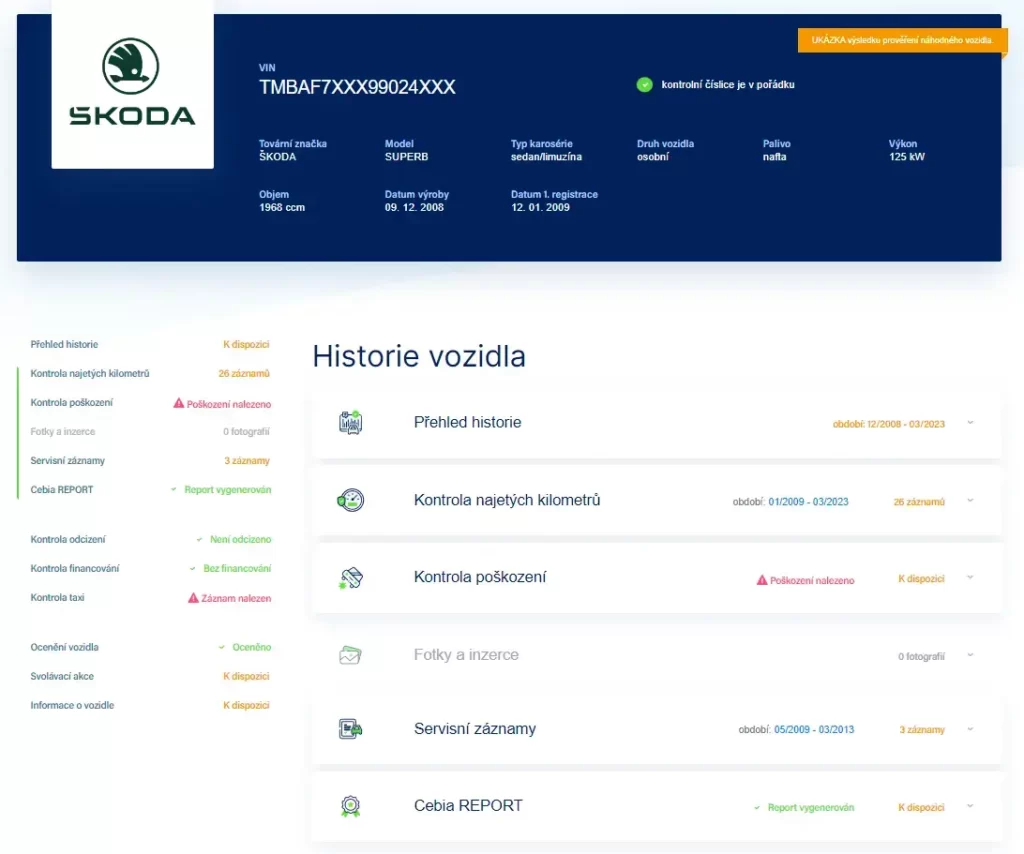Click the green check icon beside kontrolní číslice
This screenshot has height=854, width=1024.
645,85
